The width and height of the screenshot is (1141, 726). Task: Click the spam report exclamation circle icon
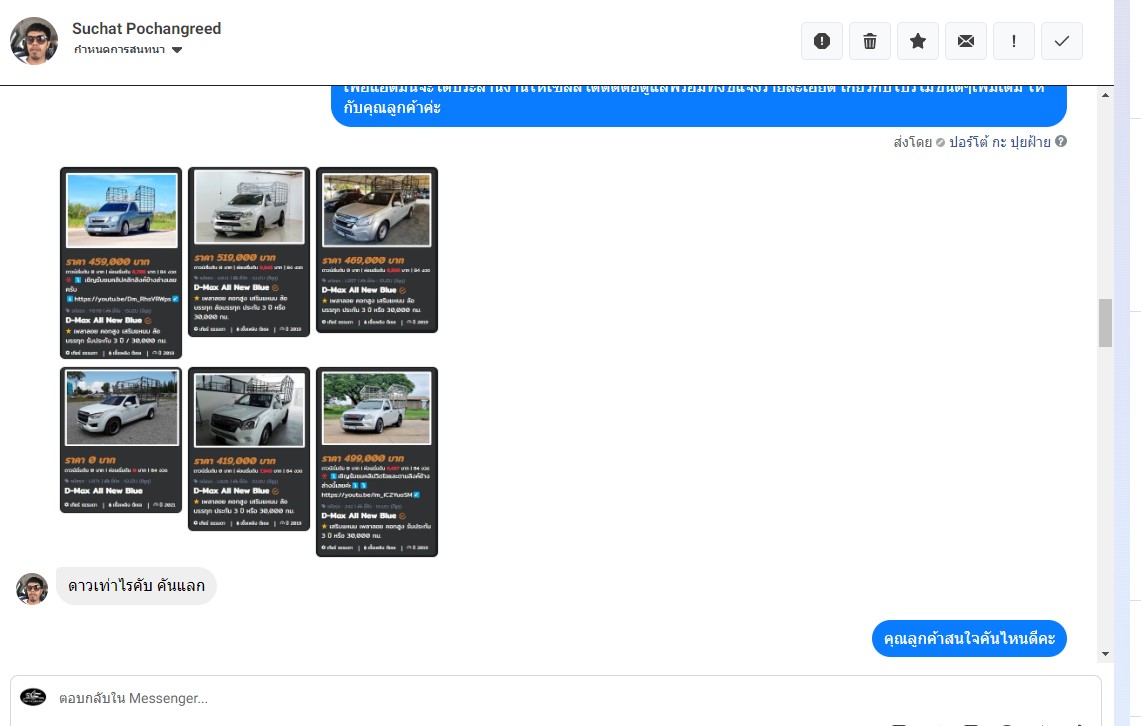click(x=822, y=41)
